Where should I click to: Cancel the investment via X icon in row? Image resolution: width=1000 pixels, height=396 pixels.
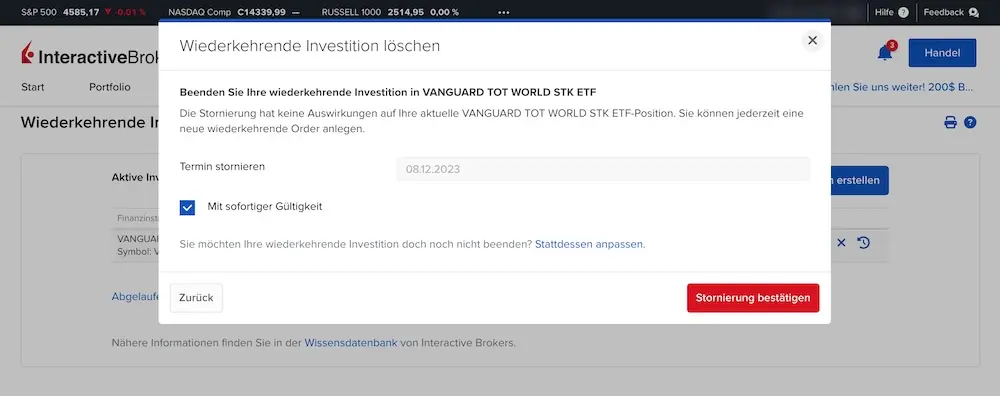tap(841, 243)
